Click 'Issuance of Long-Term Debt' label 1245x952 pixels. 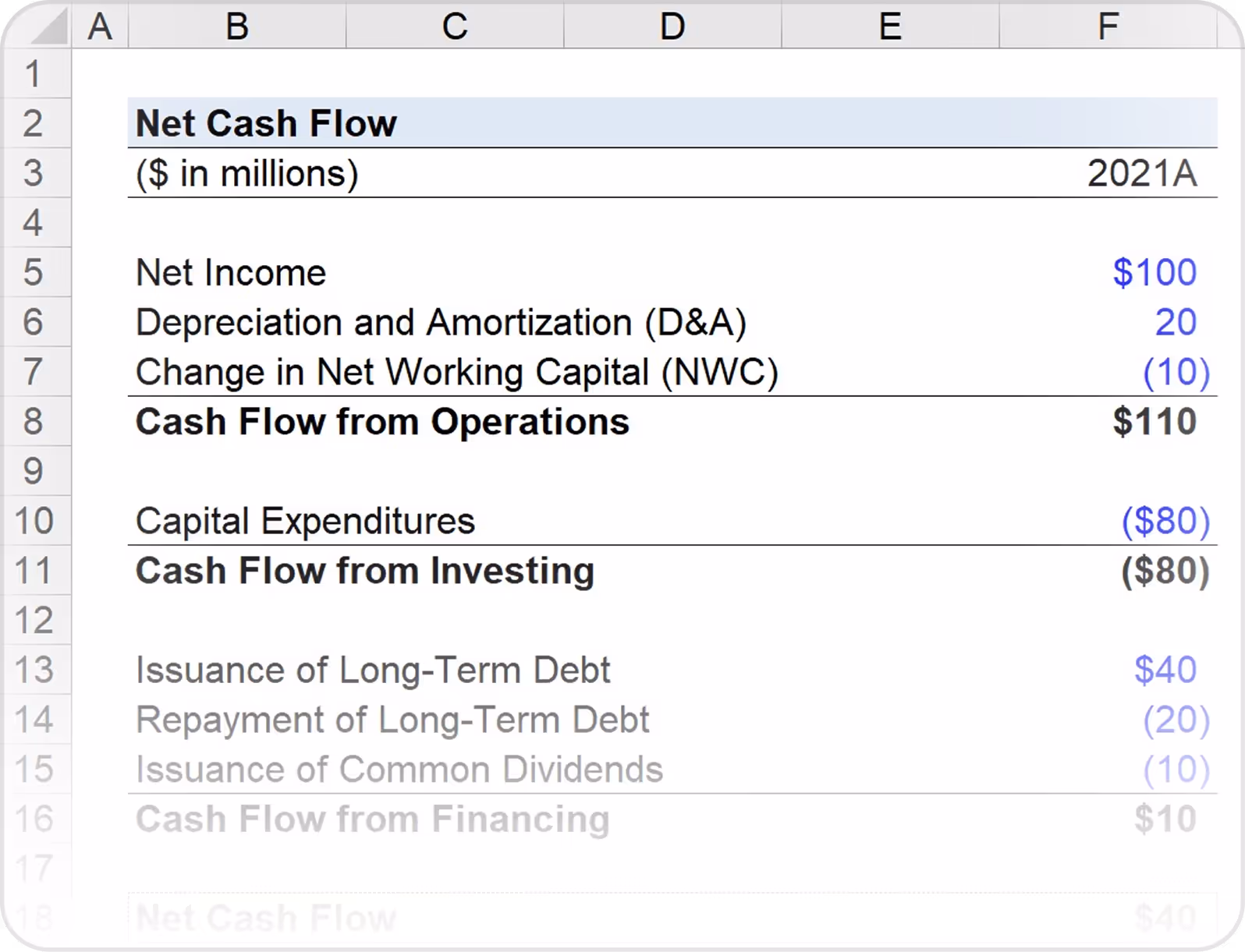click(373, 671)
